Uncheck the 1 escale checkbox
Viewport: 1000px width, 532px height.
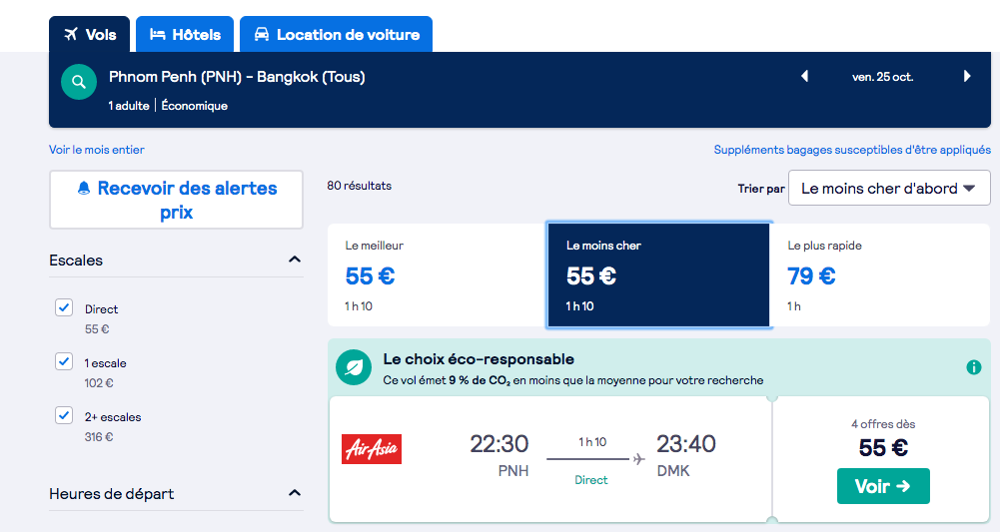click(64, 361)
